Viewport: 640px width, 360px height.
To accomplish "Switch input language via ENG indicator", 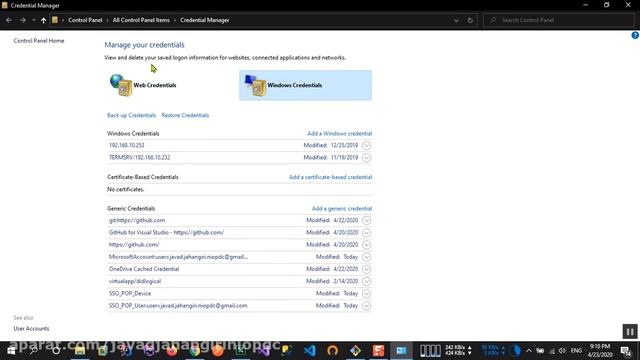I will coord(576,351).
